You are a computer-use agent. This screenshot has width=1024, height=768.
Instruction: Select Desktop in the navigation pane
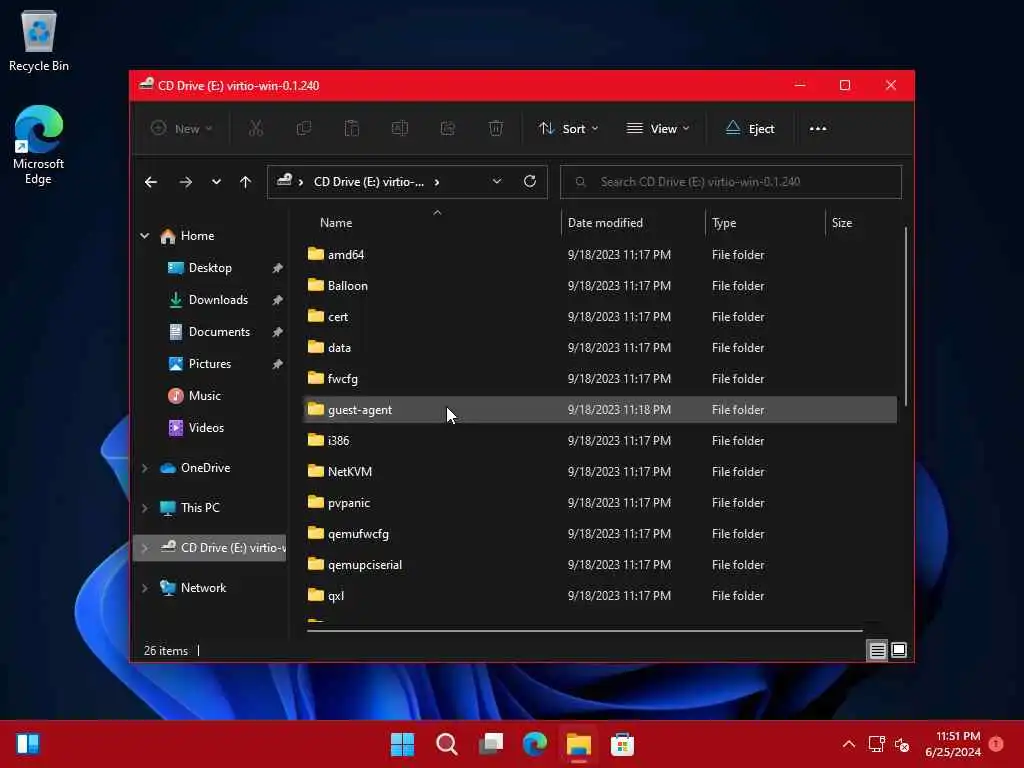click(x=210, y=268)
